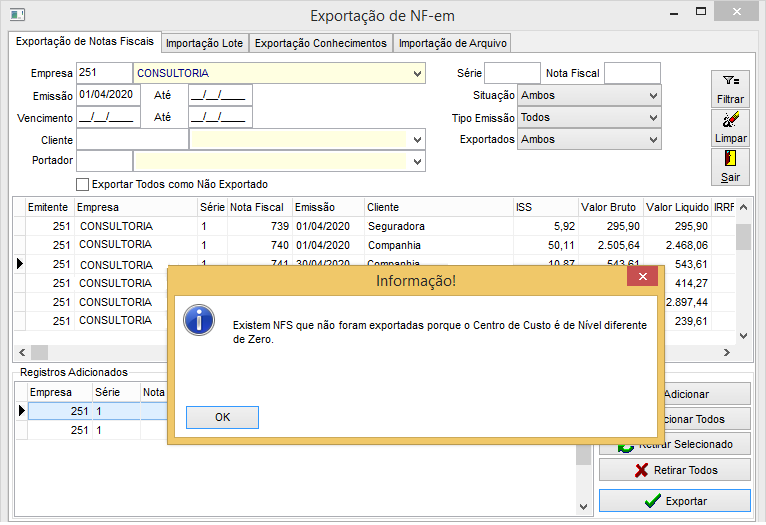Viewport: 766px width, 525px height.
Task: Switch to Importação de Arquivo tab
Action: [x=453, y=43]
